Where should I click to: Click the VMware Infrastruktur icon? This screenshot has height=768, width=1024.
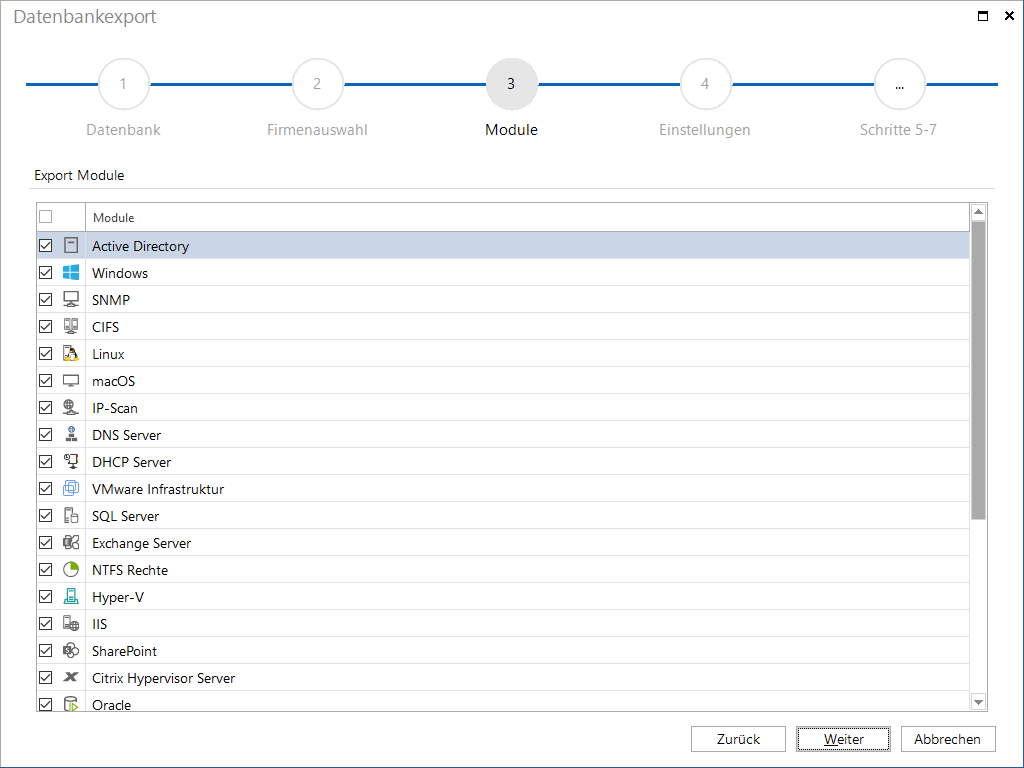(71, 488)
